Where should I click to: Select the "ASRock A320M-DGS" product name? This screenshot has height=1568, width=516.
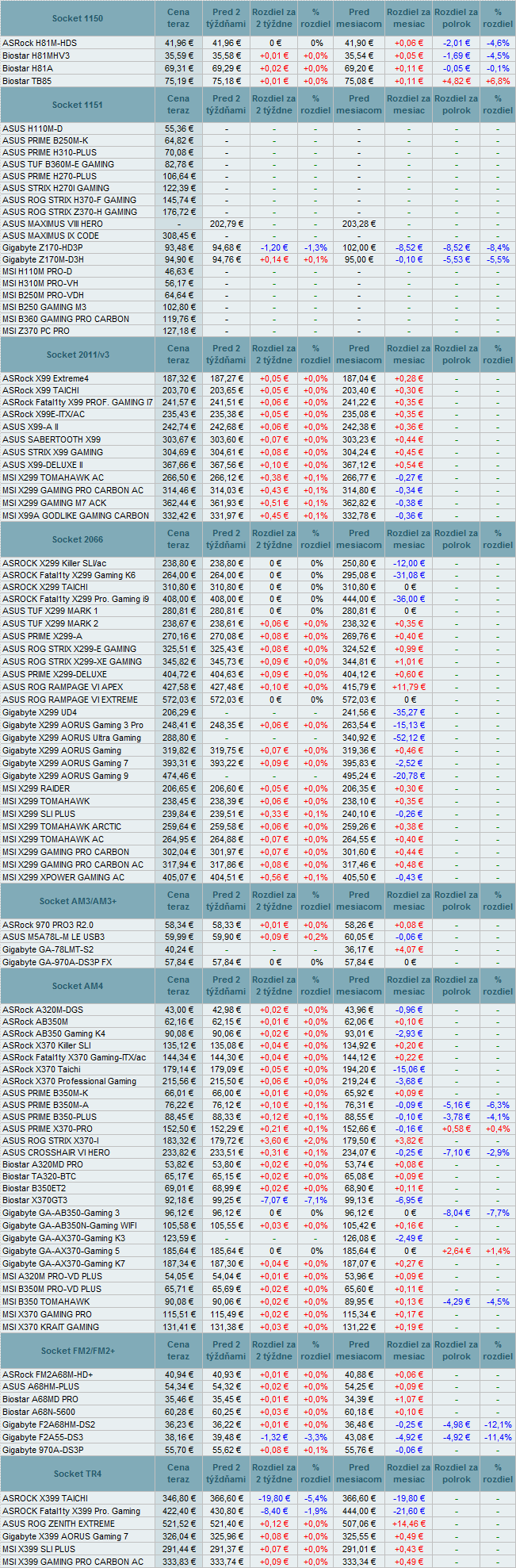tap(41, 1010)
